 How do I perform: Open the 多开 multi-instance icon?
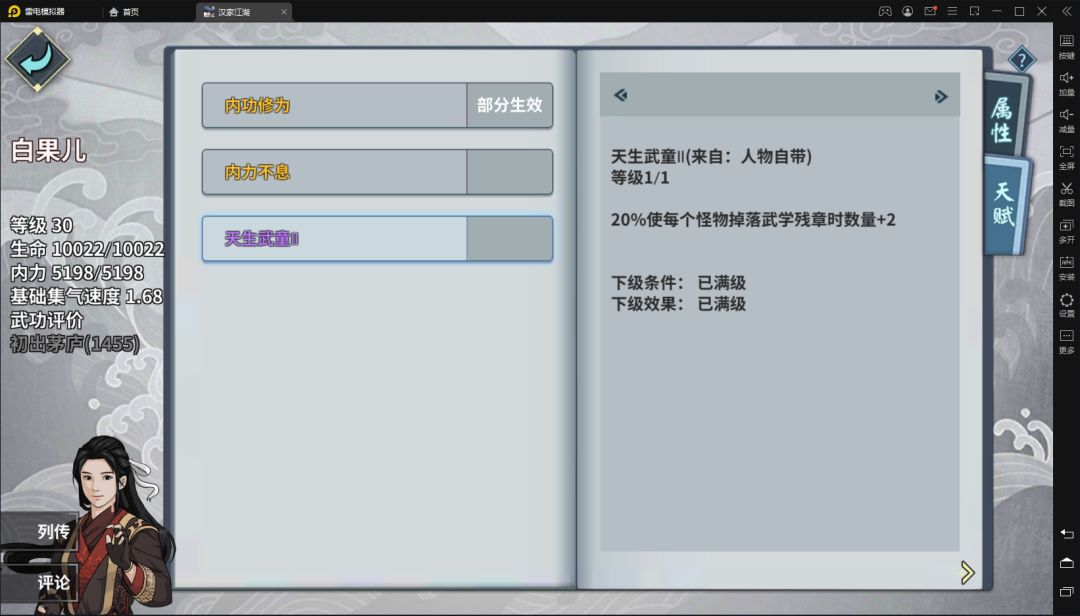coord(1066,231)
